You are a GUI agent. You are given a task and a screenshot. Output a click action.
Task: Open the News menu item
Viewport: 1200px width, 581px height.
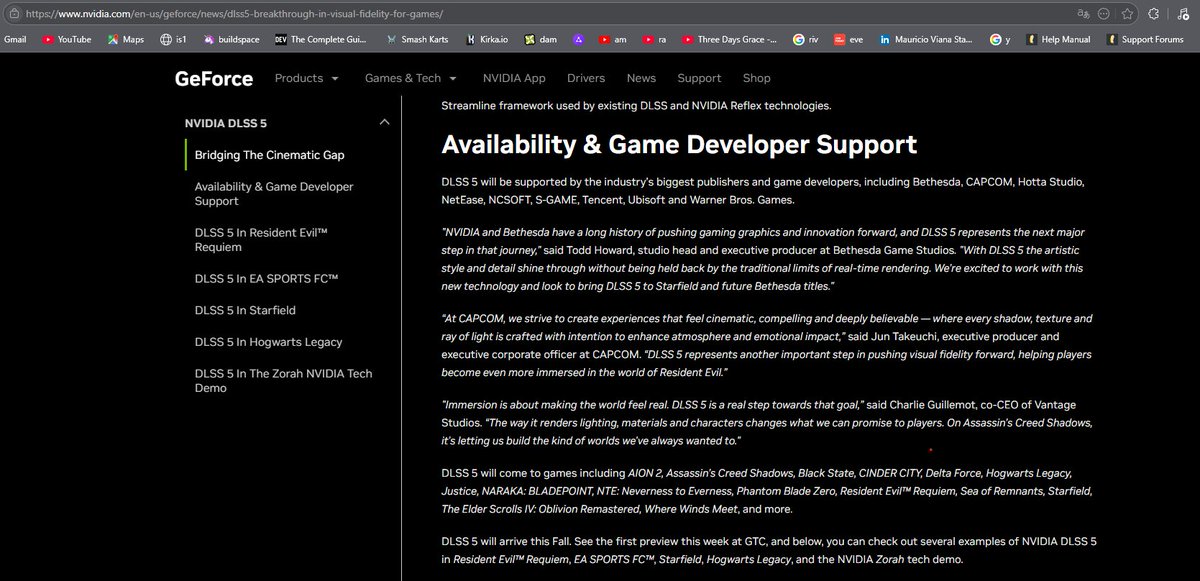click(x=641, y=78)
